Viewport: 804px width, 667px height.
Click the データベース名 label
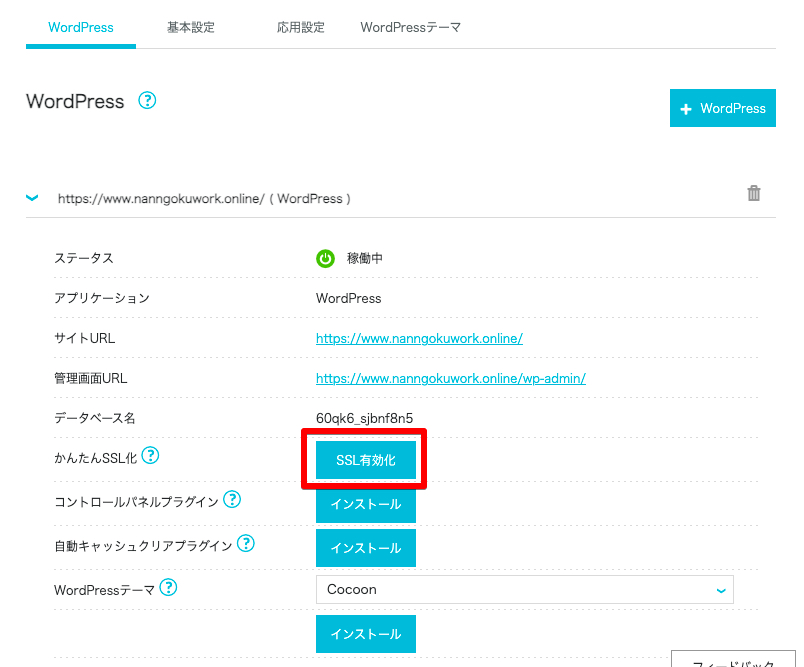pyautogui.click(x=94, y=418)
